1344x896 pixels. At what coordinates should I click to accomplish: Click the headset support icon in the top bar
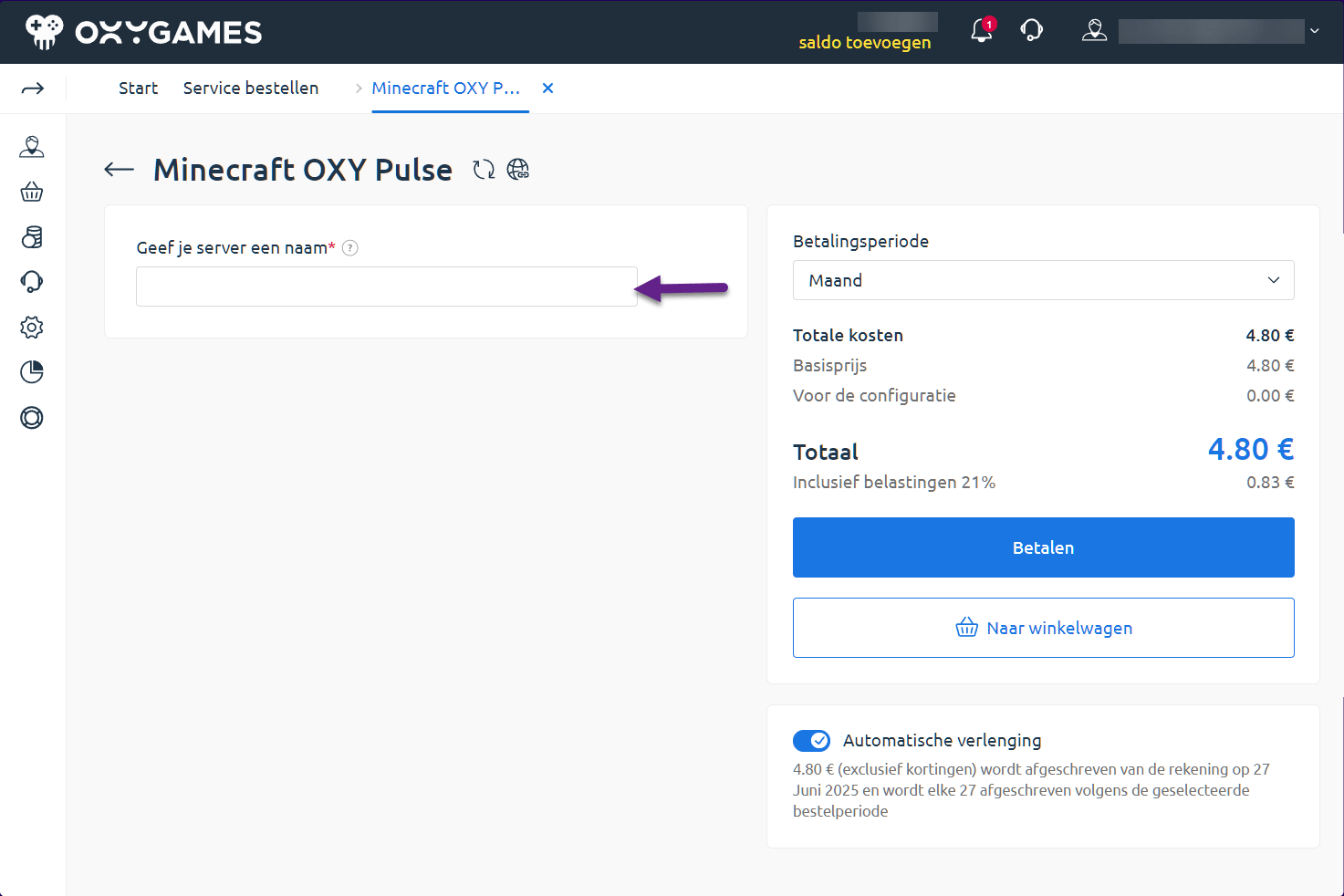(x=1032, y=30)
